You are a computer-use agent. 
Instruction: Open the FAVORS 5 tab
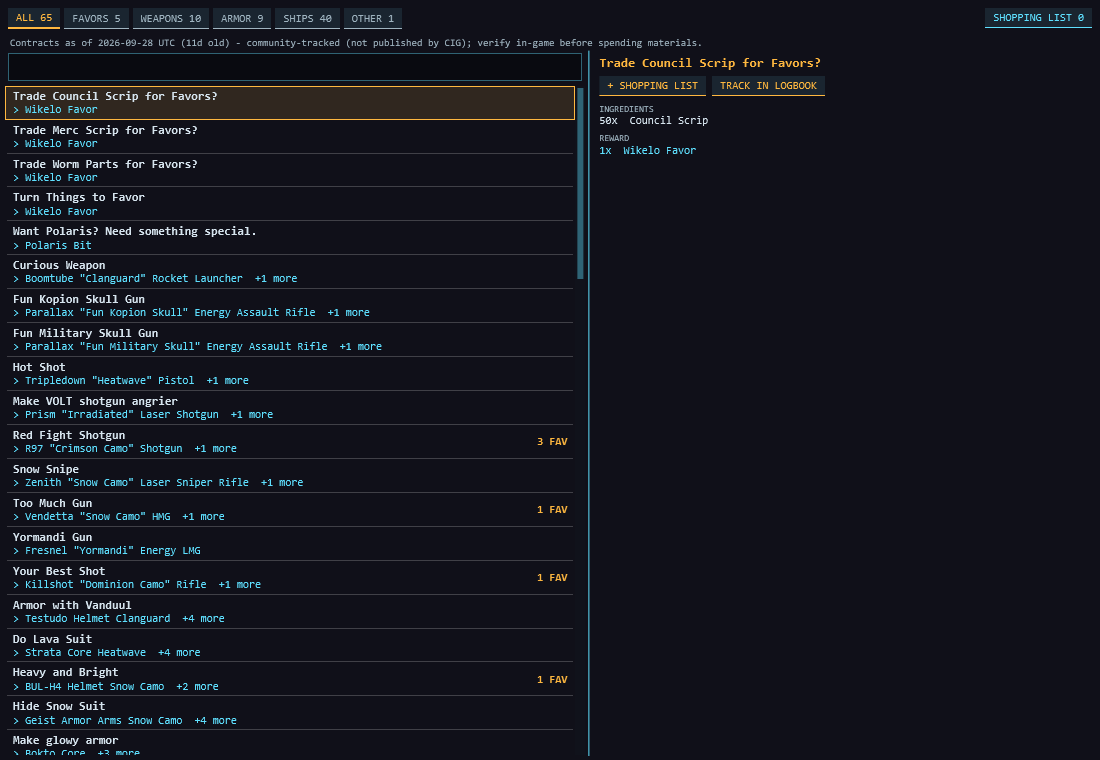coord(96,18)
